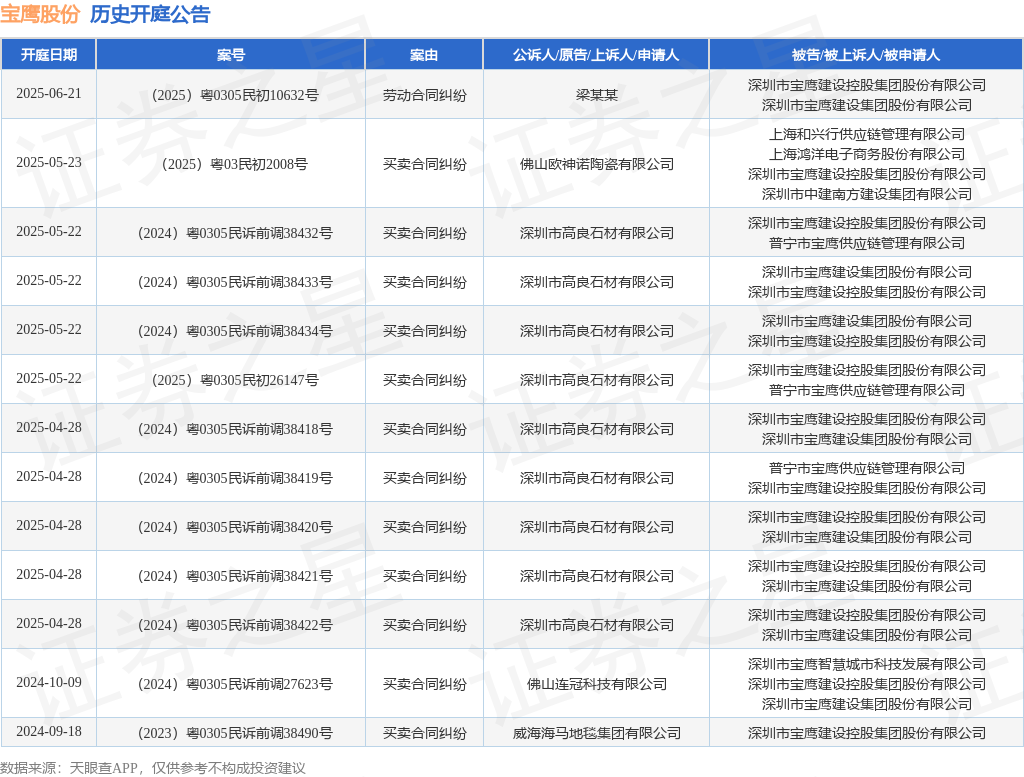Click defendant 深圳市宝鹰智慧城市科技发展有限公司
This screenshot has height=777, width=1024.
pos(867,664)
